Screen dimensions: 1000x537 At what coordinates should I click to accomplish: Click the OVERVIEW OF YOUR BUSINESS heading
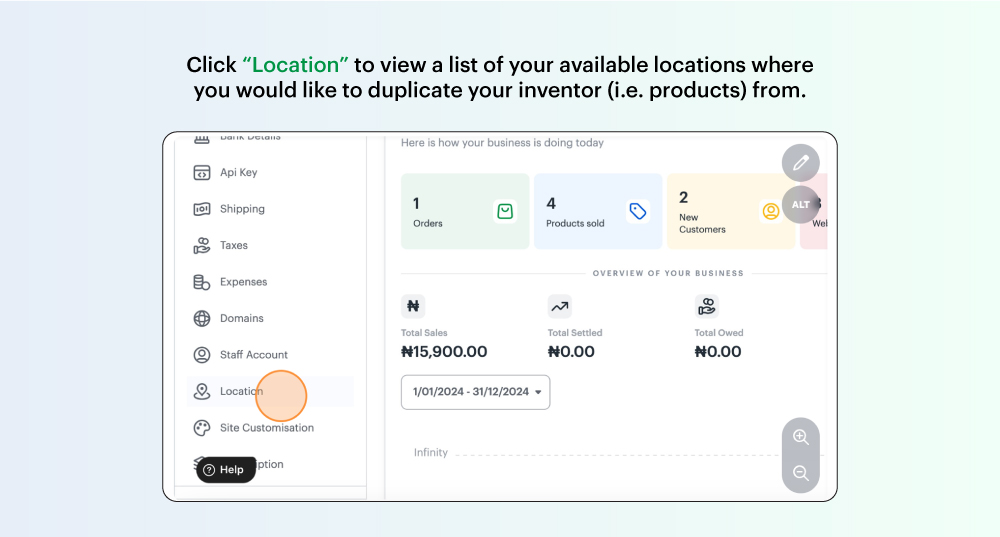click(x=668, y=273)
